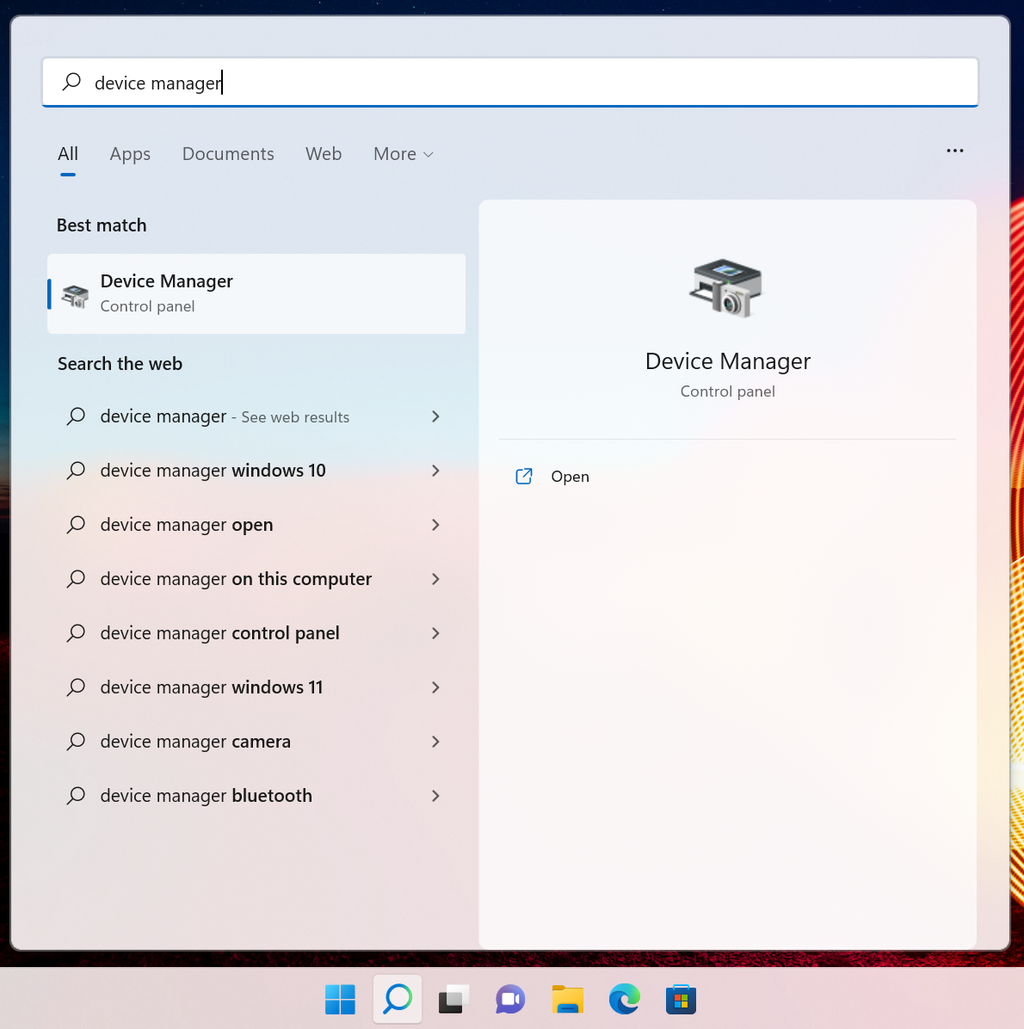Click the Device Manager camera icon in preview pane
This screenshot has width=1024, height=1029.
727,288
